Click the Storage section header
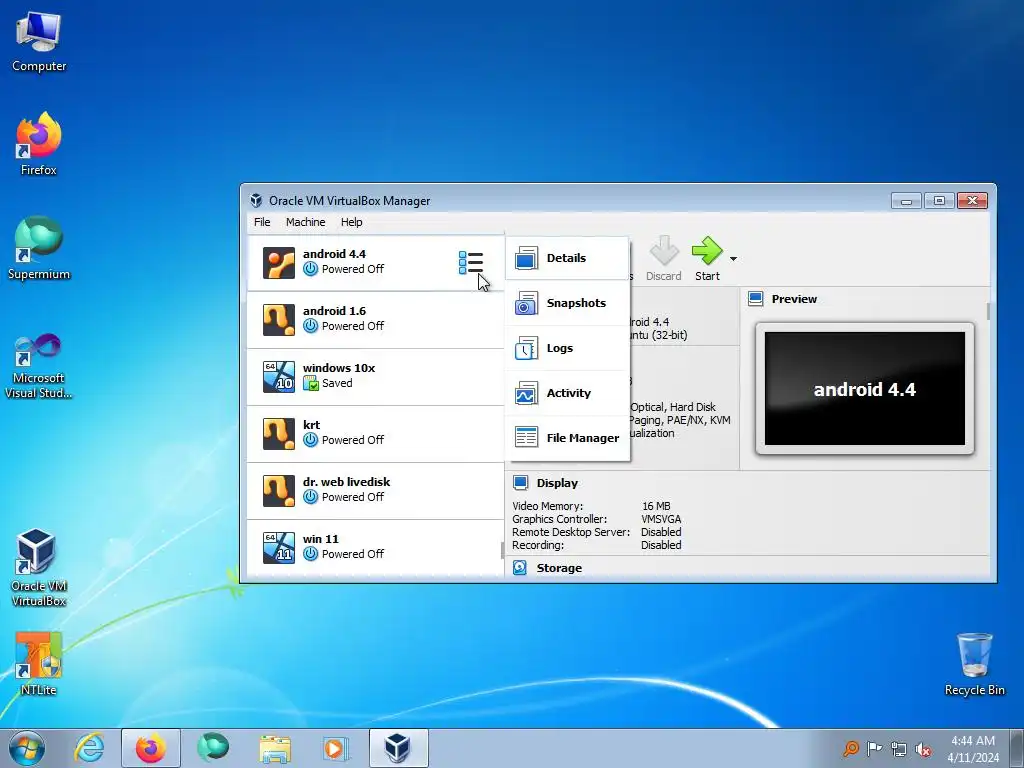Screen dimensions: 1024x768 pos(559,568)
